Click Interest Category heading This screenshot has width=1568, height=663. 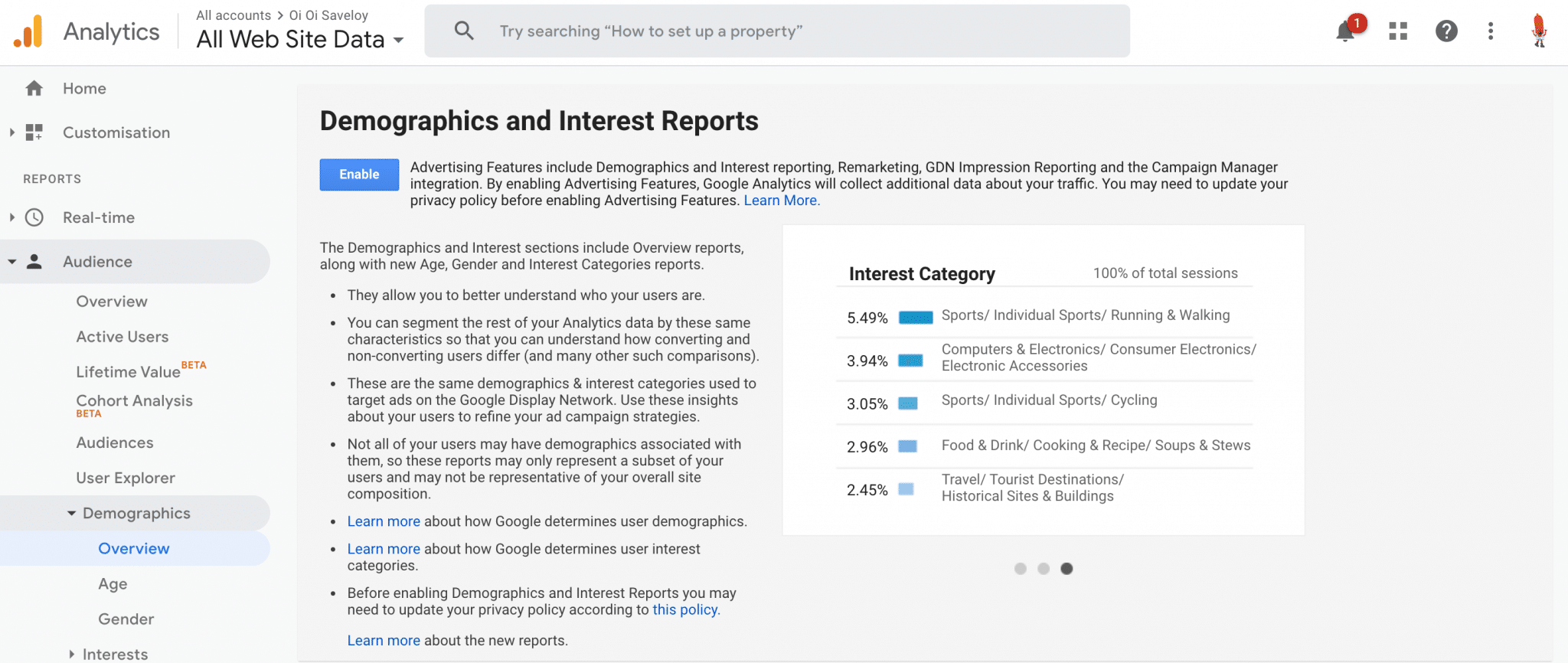[922, 274]
